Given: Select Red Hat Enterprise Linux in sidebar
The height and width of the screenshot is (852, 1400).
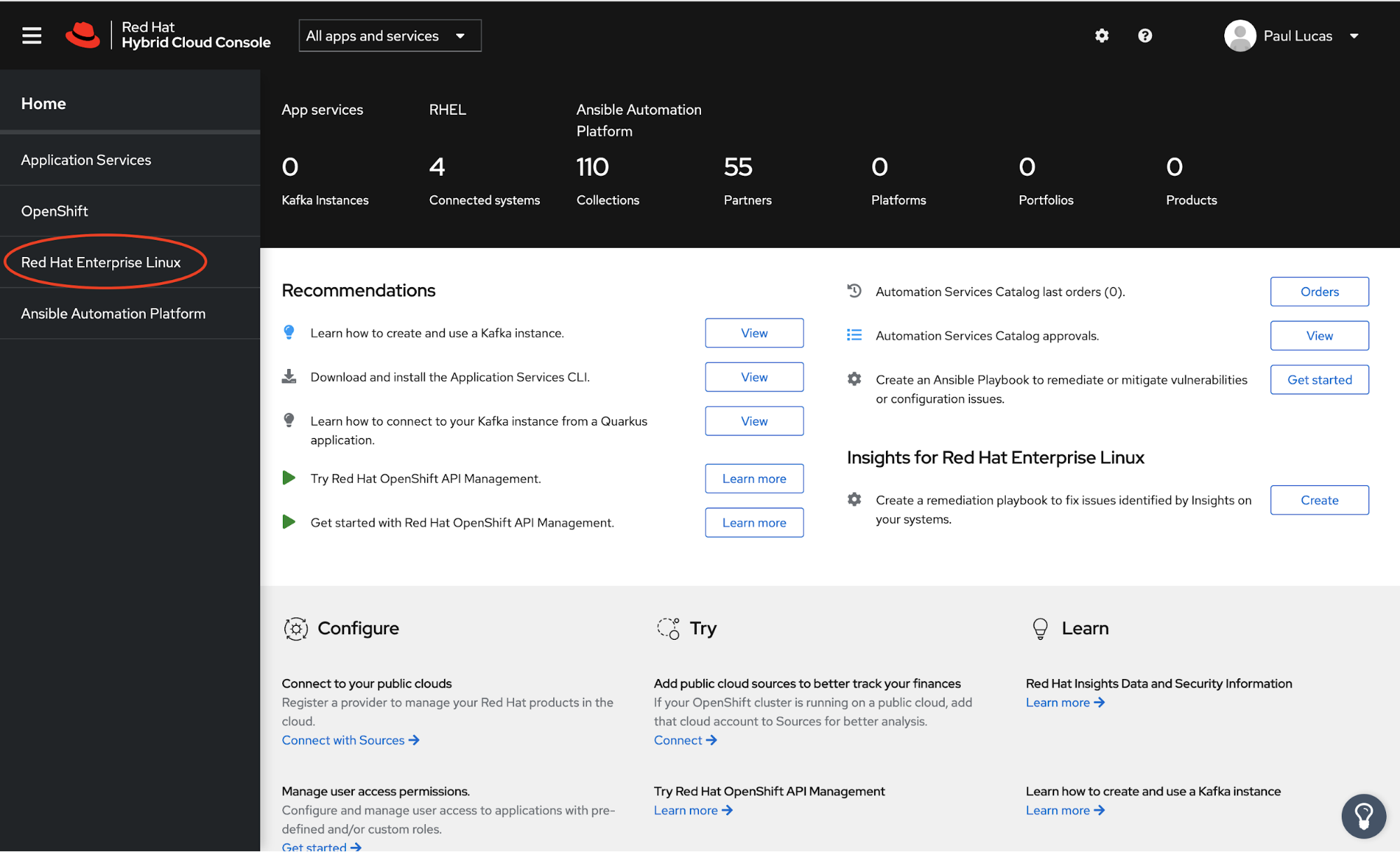Looking at the screenshot, I should (101, 263).
